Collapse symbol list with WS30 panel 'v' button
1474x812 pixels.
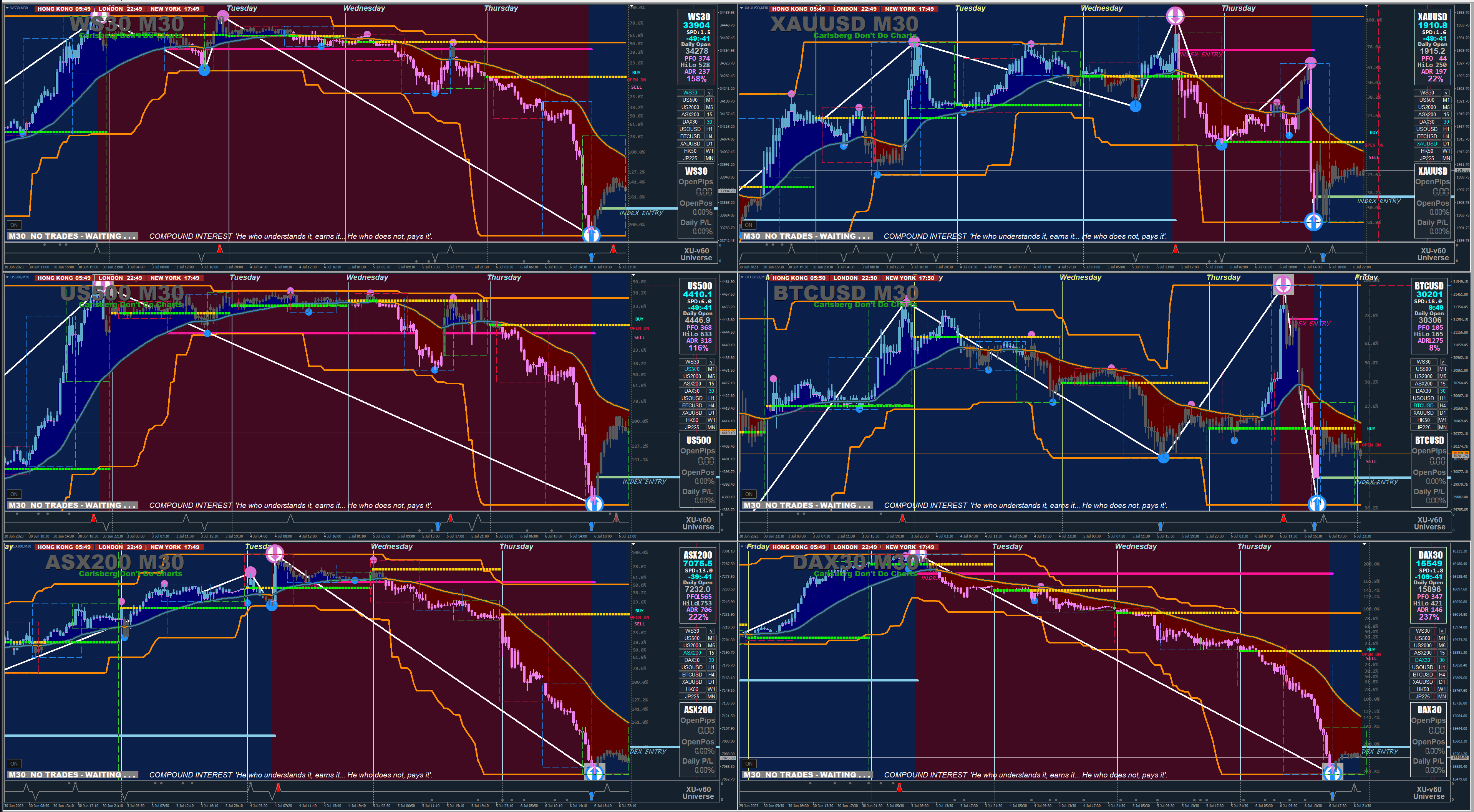tap(710, 93)
